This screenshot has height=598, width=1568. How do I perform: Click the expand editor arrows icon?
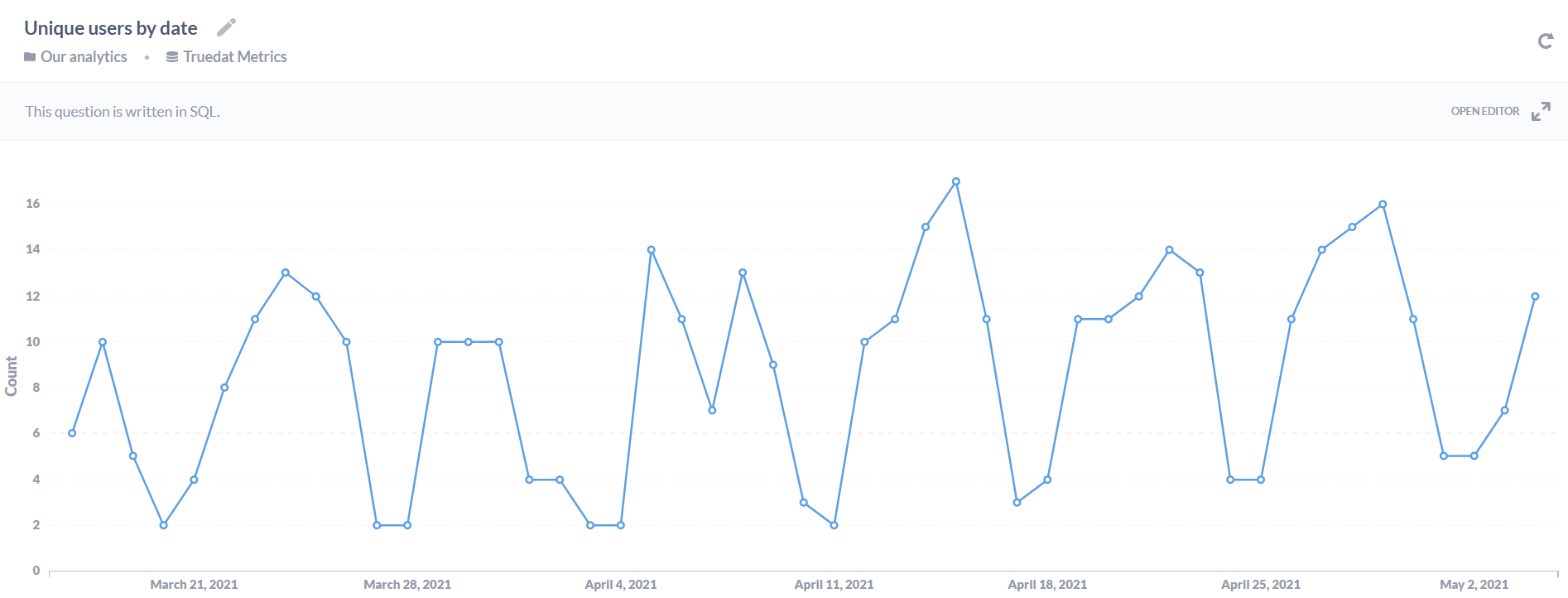pos(1541,112)
